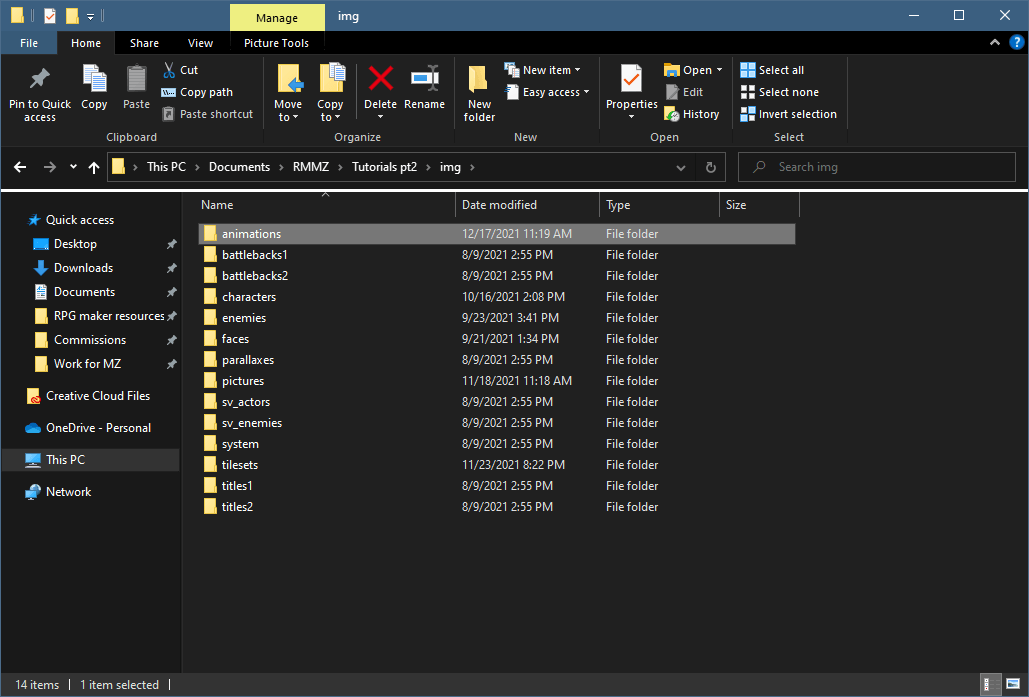Open the Picture Tools tab
The image size is (1029, 697).
pos(276,43)
